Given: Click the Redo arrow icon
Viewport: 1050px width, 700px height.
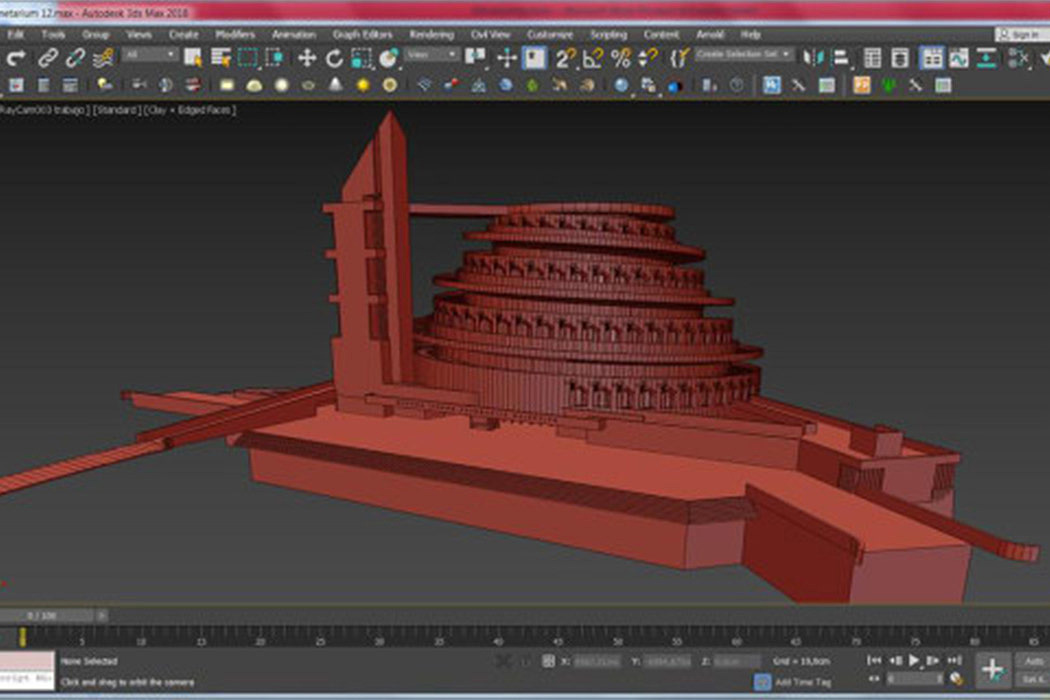Looking at the screenshot, I should 16,58.
